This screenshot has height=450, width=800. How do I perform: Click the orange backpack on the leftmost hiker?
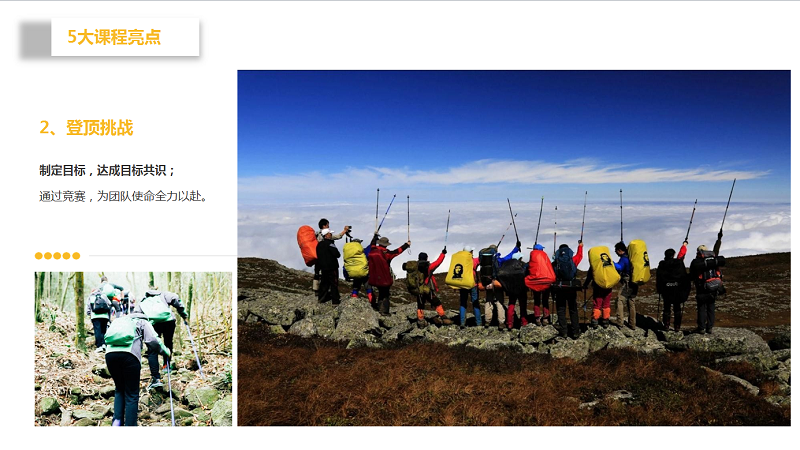point(307,245)
